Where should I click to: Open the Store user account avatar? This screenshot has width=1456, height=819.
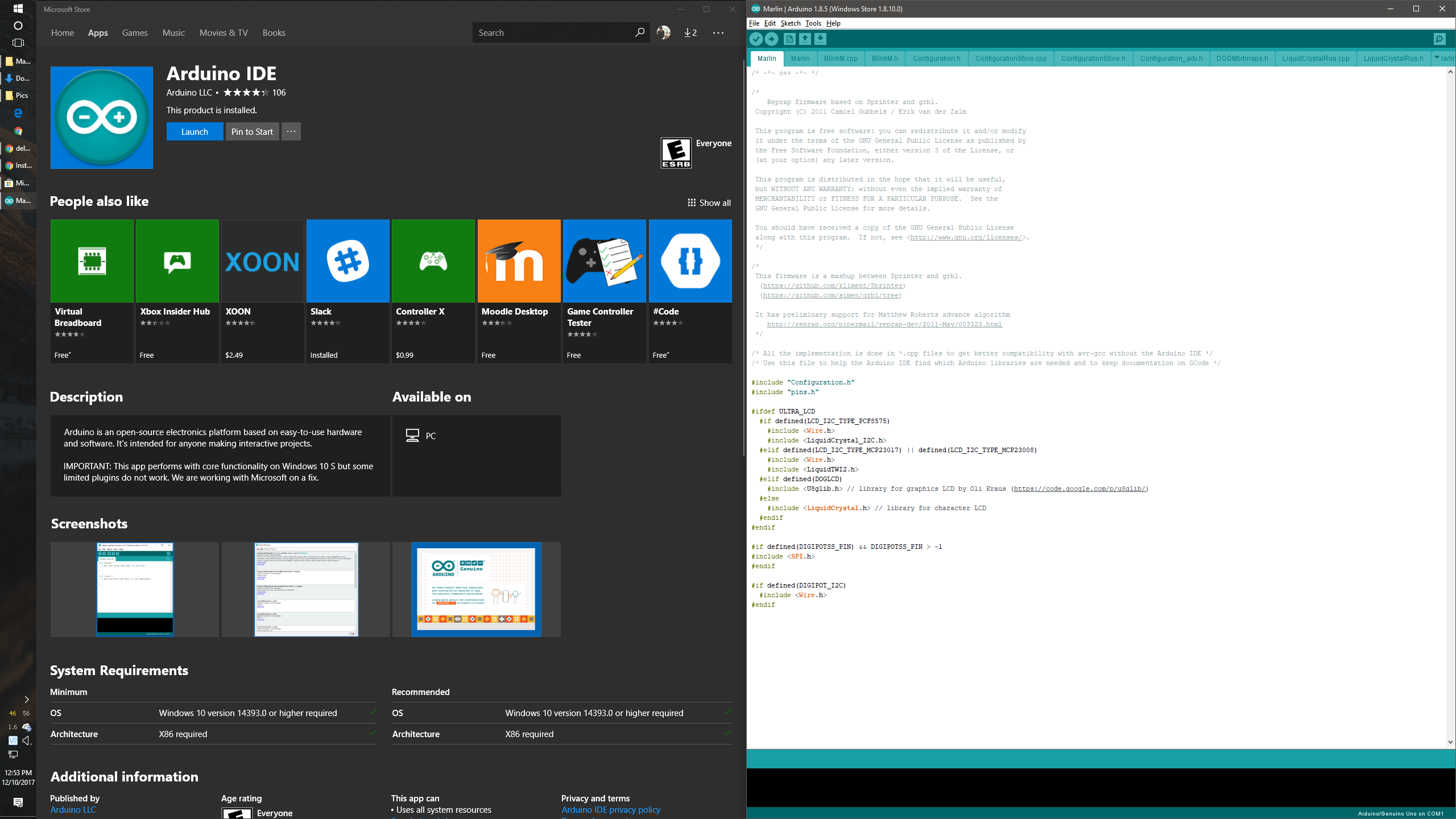pos(663,32)
